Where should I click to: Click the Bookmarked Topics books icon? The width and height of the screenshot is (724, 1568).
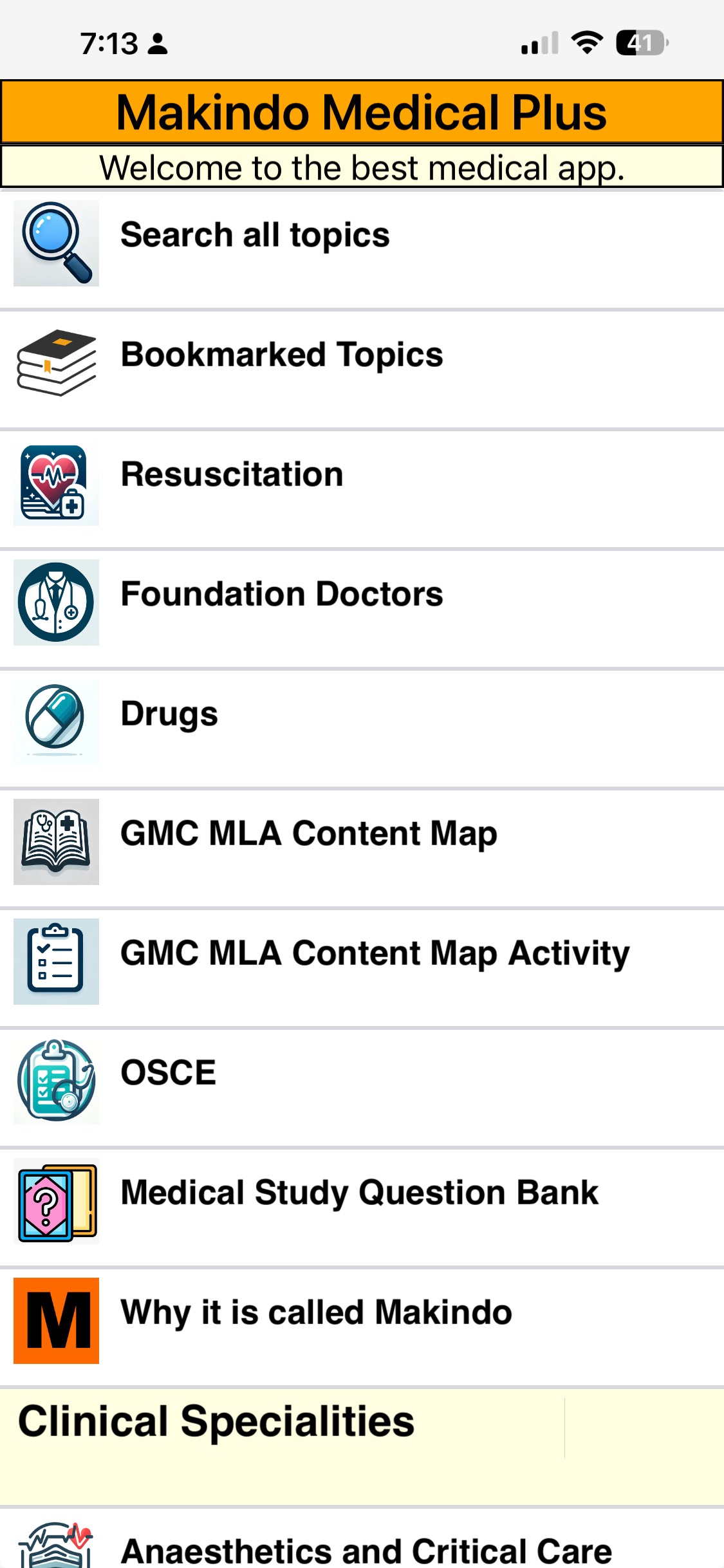pos(56,362)
